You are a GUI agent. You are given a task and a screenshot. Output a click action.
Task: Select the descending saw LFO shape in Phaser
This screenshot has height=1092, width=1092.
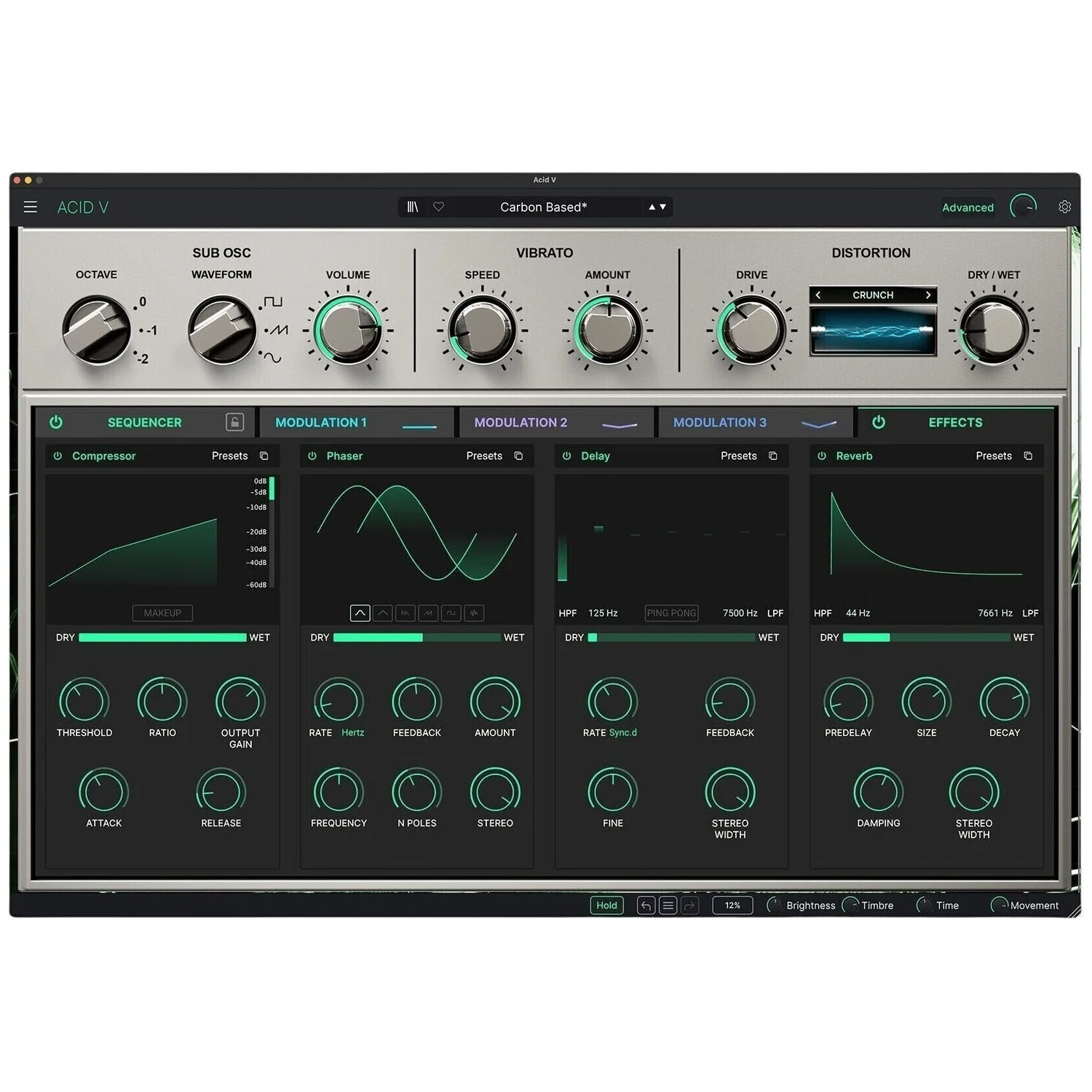(x=405, y=613)
